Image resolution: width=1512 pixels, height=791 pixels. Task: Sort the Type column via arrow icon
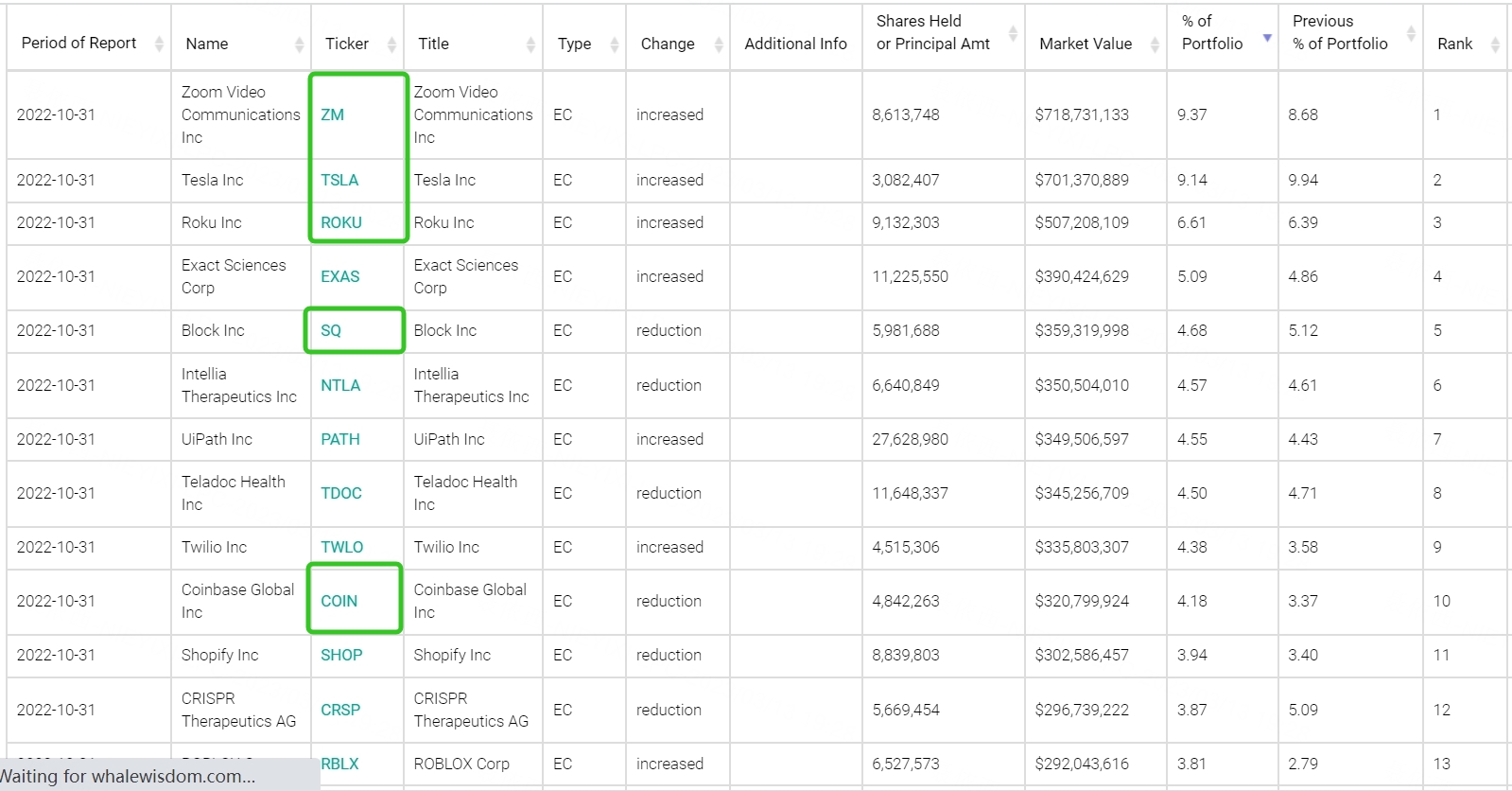[x=614, y=44]
